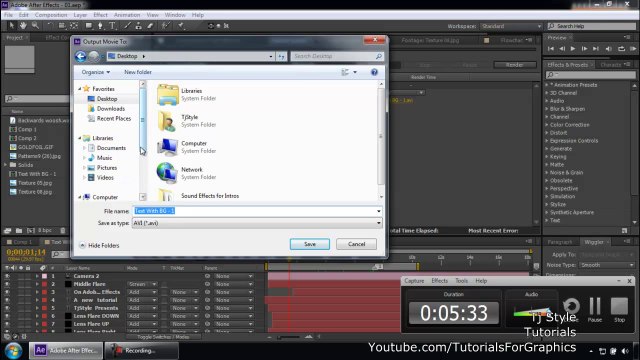
Task: Toggle loop option in Preview panel
Action: (621, 49)
